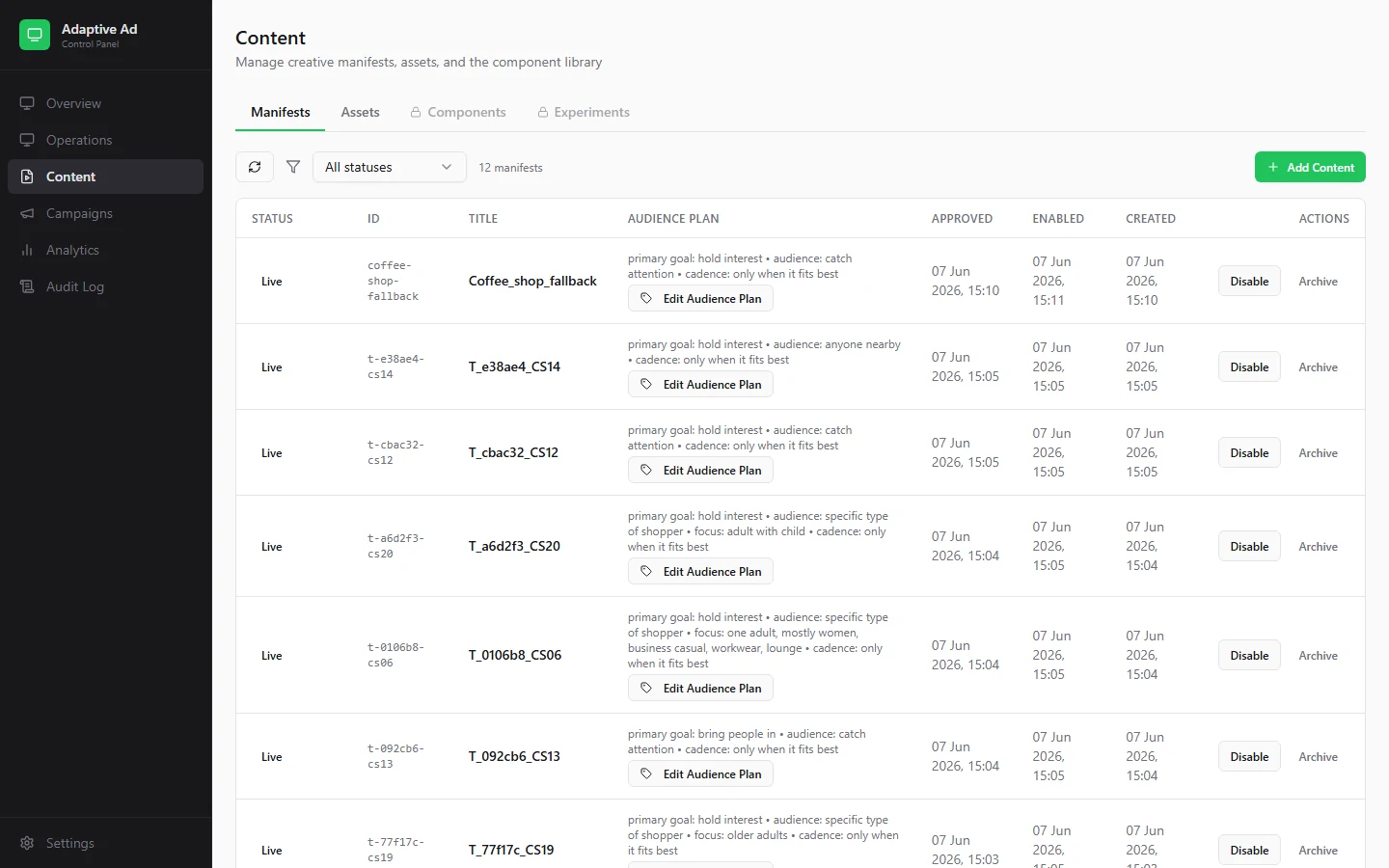Click the title T_a6d2f3_CS20
1389x868 pixels.
(514, 546)
